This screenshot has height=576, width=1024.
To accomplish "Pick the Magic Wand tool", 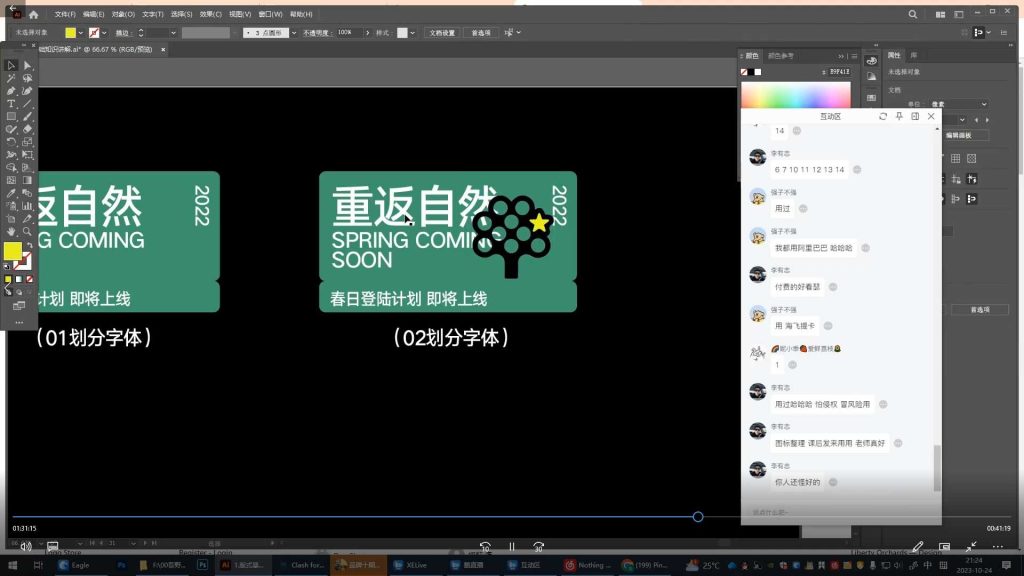I will click(x=11, y=78).
